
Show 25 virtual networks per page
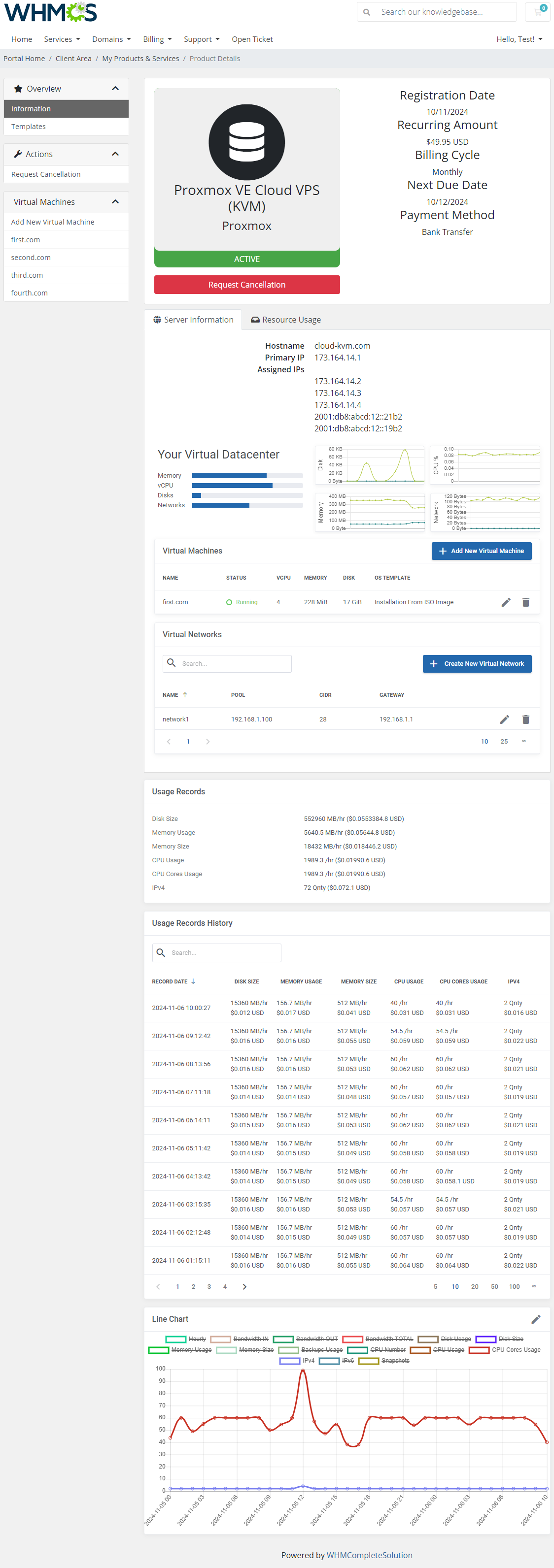pos(504,741)
